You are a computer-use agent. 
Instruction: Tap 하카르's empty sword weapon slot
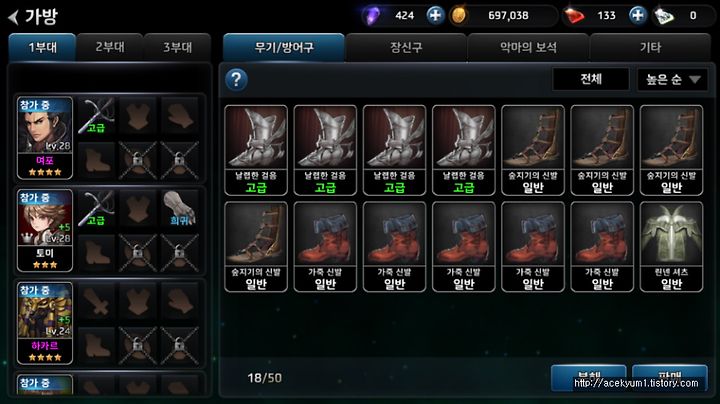coord(96,301)
